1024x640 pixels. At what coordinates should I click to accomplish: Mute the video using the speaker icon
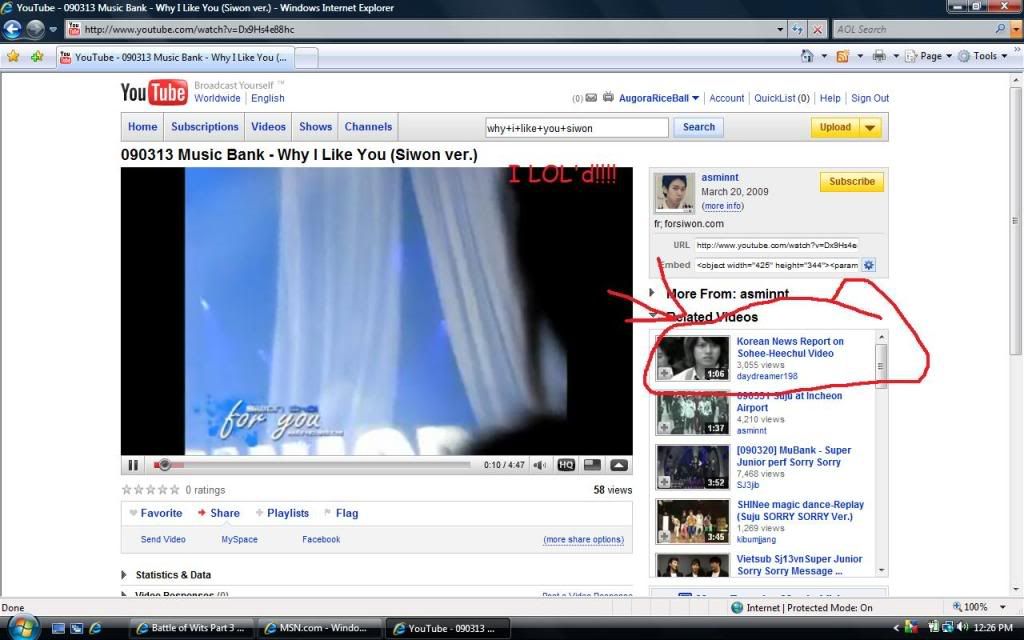coord(540,465)
